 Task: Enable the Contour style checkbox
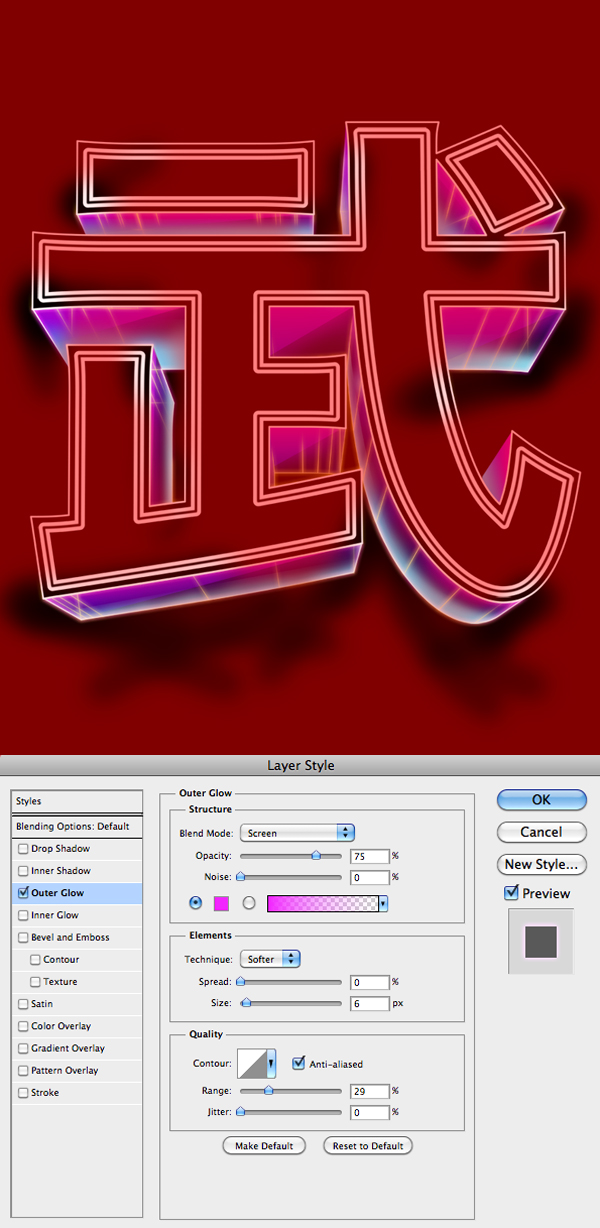click(36, 960)
